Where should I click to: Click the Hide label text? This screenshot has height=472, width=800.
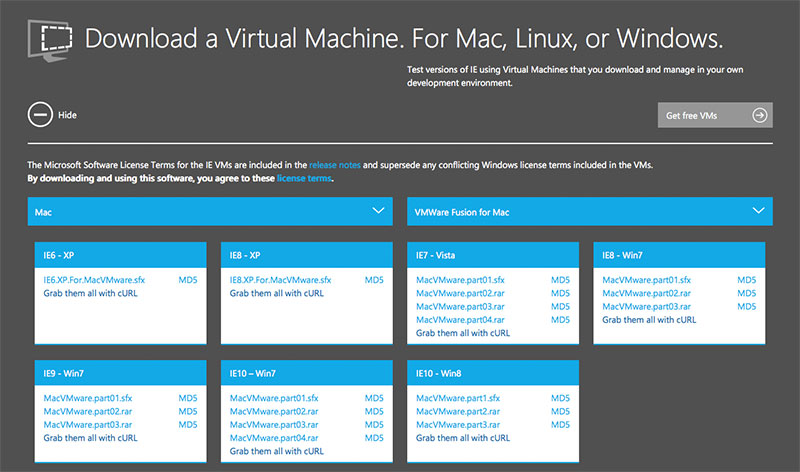[x=67, y=115]
